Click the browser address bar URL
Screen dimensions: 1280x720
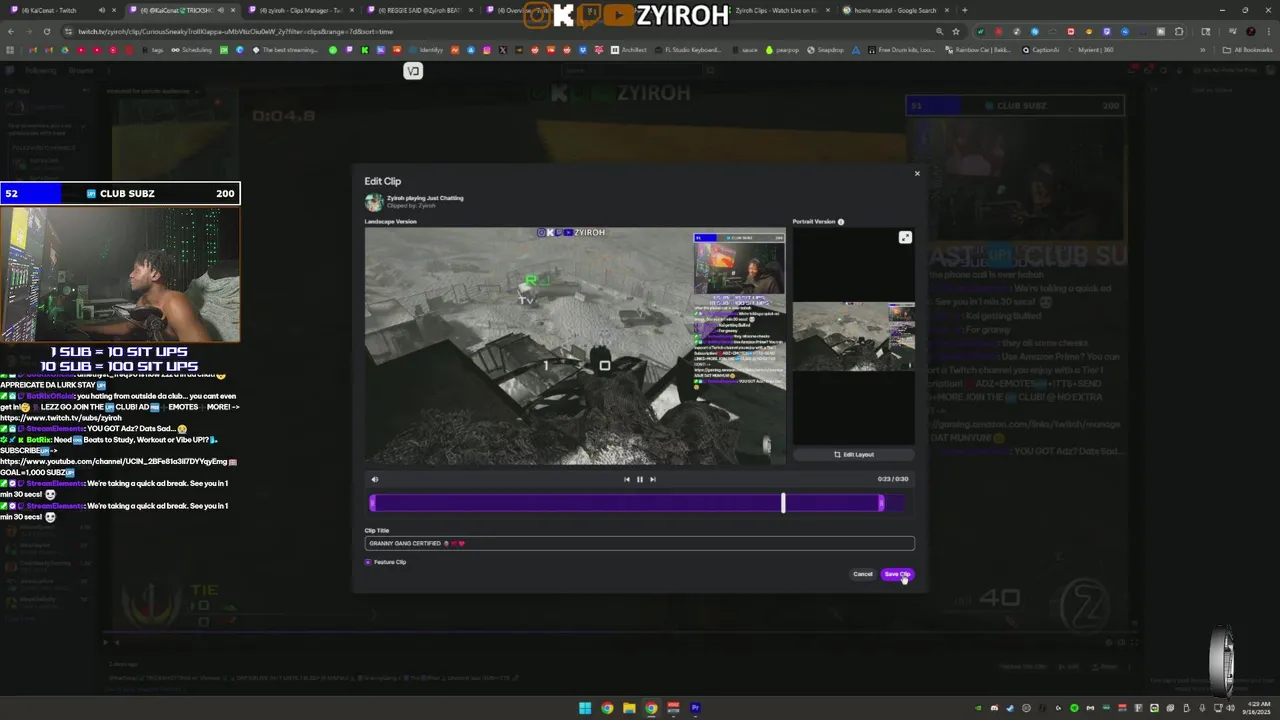tap(235, 32)
